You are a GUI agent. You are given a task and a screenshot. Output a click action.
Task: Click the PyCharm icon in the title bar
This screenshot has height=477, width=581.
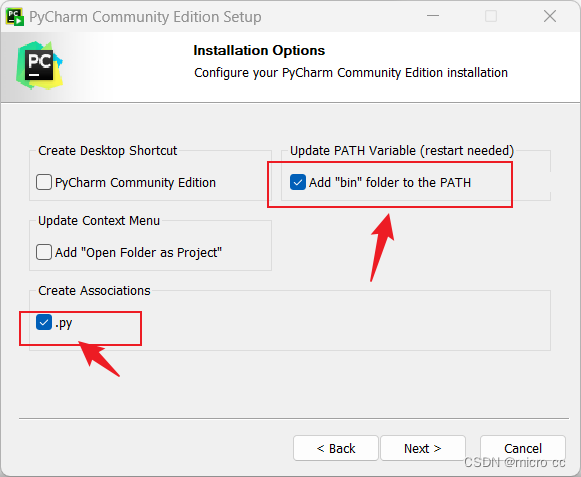15,17
